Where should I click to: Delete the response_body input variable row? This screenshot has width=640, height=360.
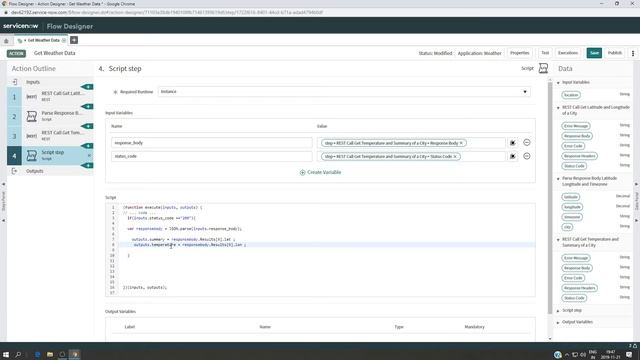click(x=527, y=143)
